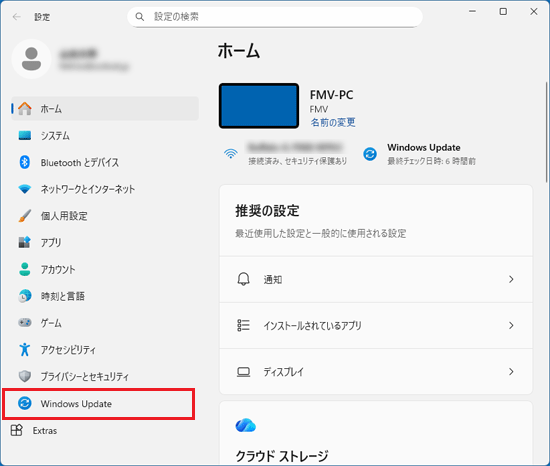Expand the 通知 row chevron

tap(511, 279)
